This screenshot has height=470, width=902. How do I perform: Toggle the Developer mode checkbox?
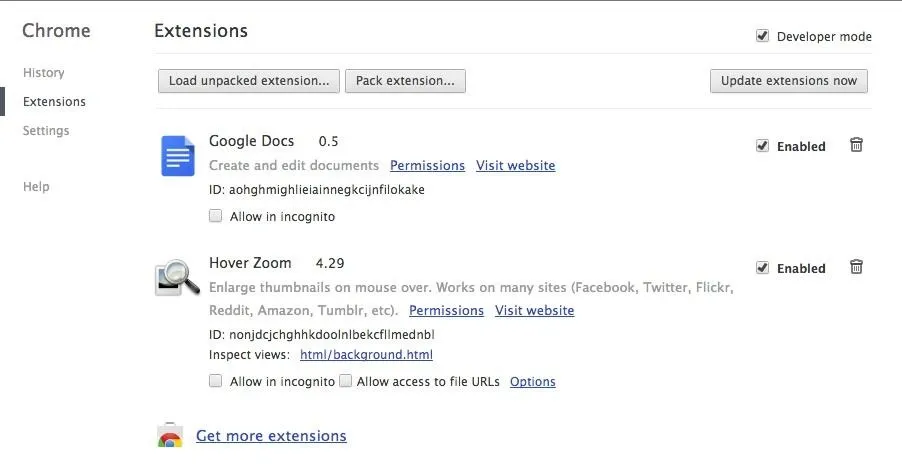762,36
